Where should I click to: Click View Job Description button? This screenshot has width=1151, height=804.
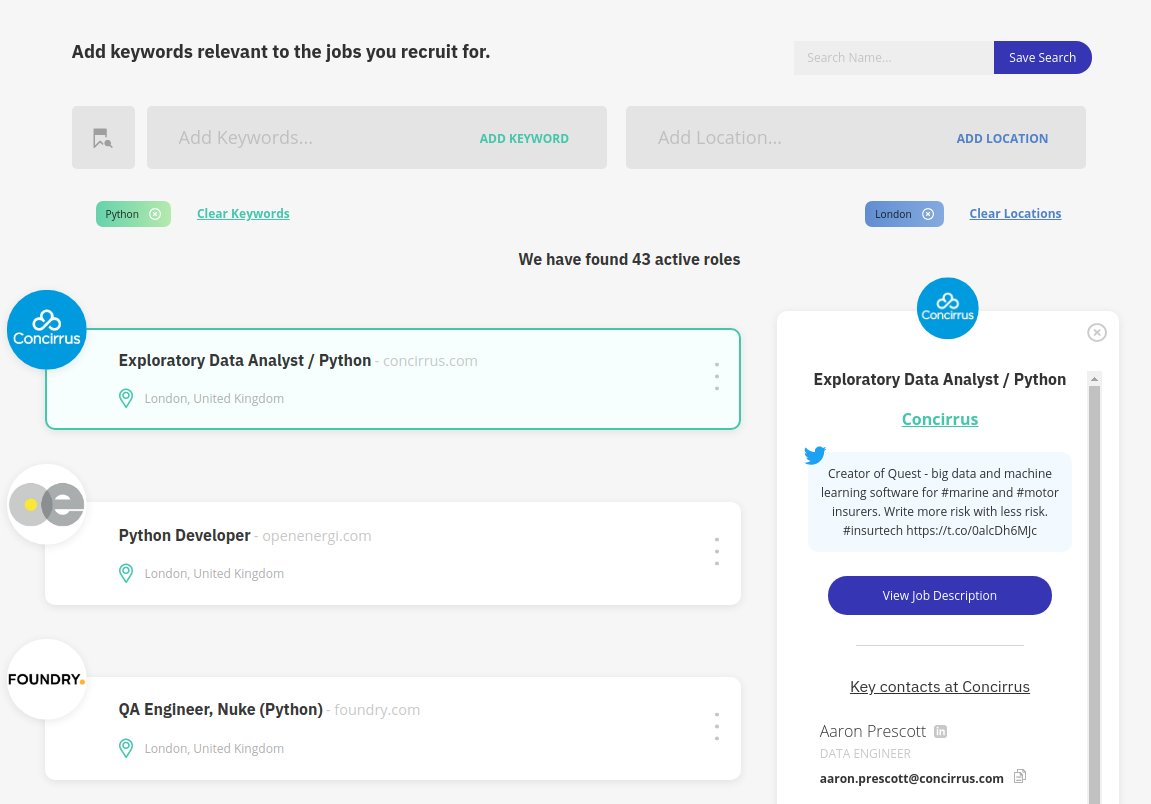click(x=940, y=595)
